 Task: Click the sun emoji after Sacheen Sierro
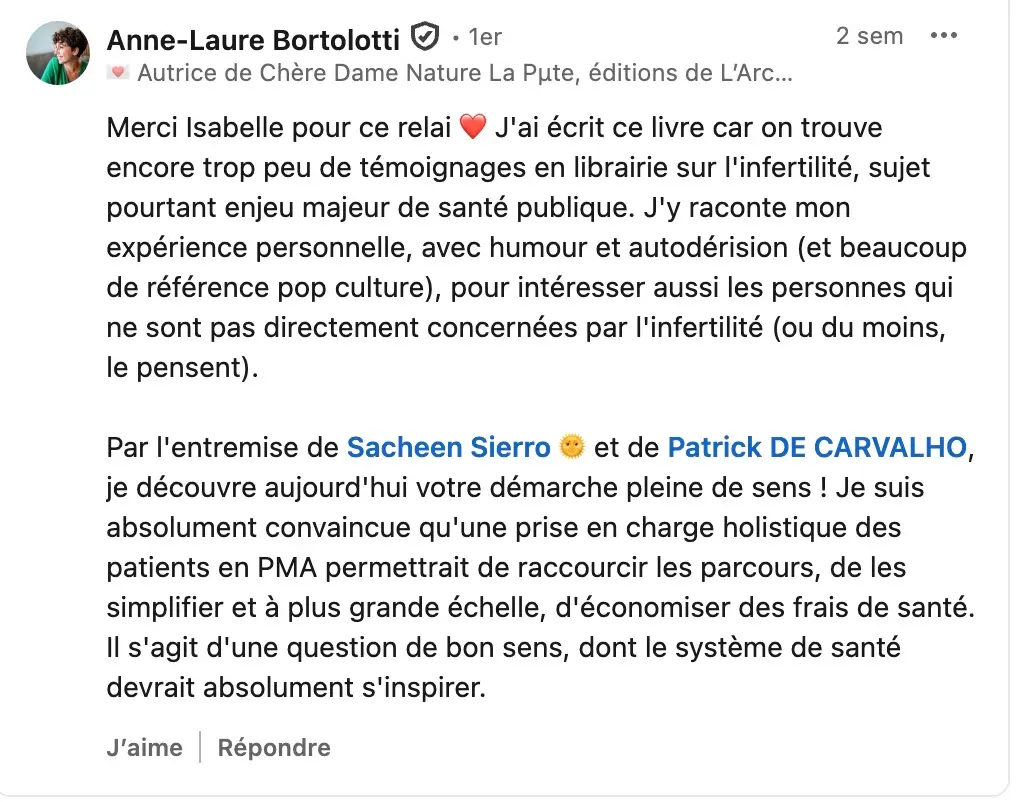(572, 448)
